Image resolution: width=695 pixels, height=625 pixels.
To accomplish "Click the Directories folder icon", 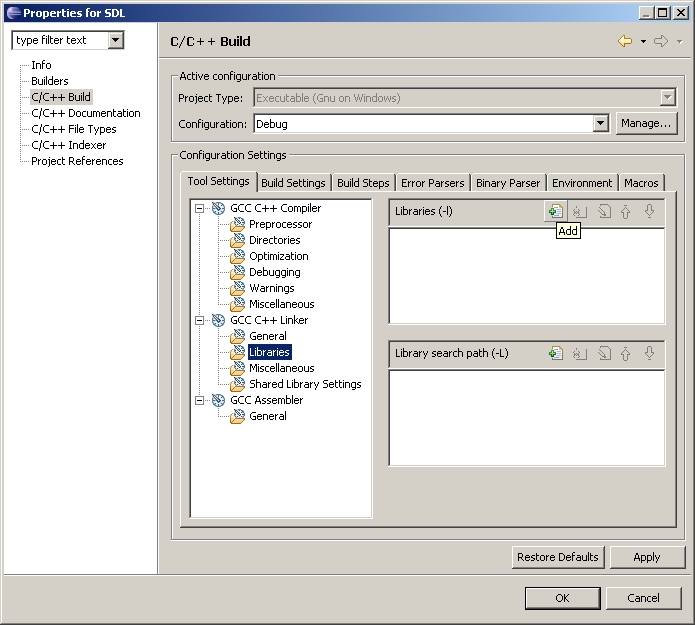I will coord(238,240).
